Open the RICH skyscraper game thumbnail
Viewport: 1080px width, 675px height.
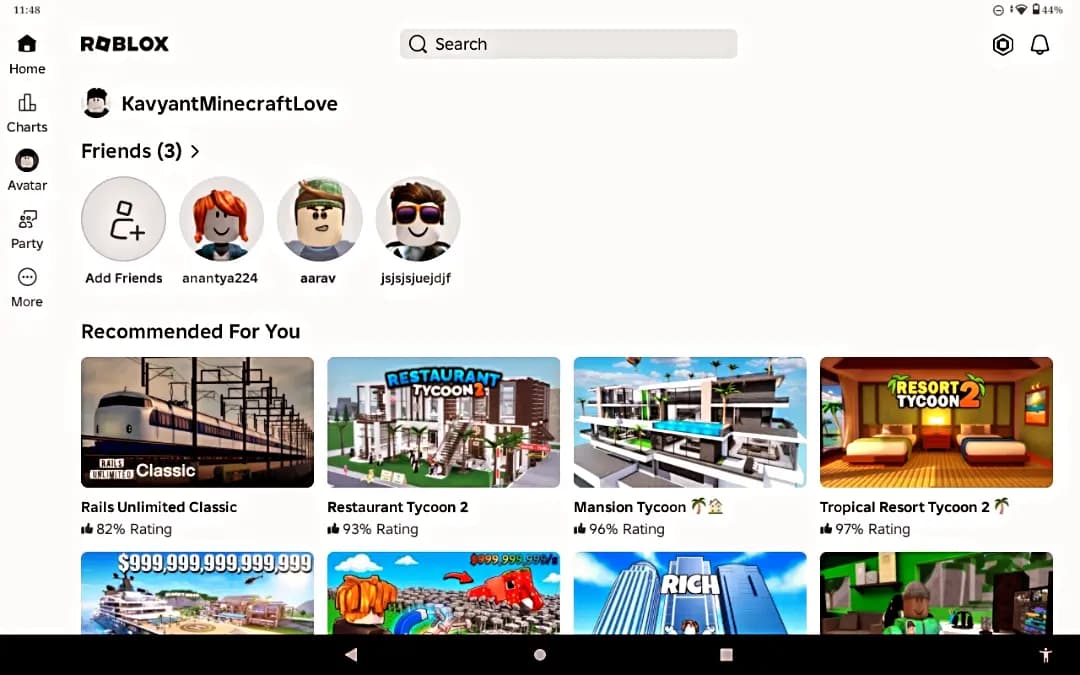[x=690, y=593]
